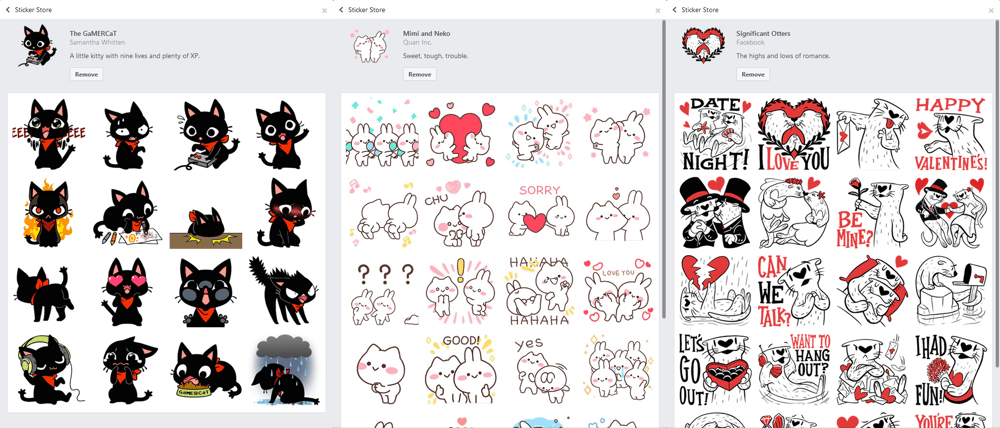1000x428 pixels.
Task: Pick the cat playing game controller sticker
Action: pyautogui.click(x=207, y=135)
